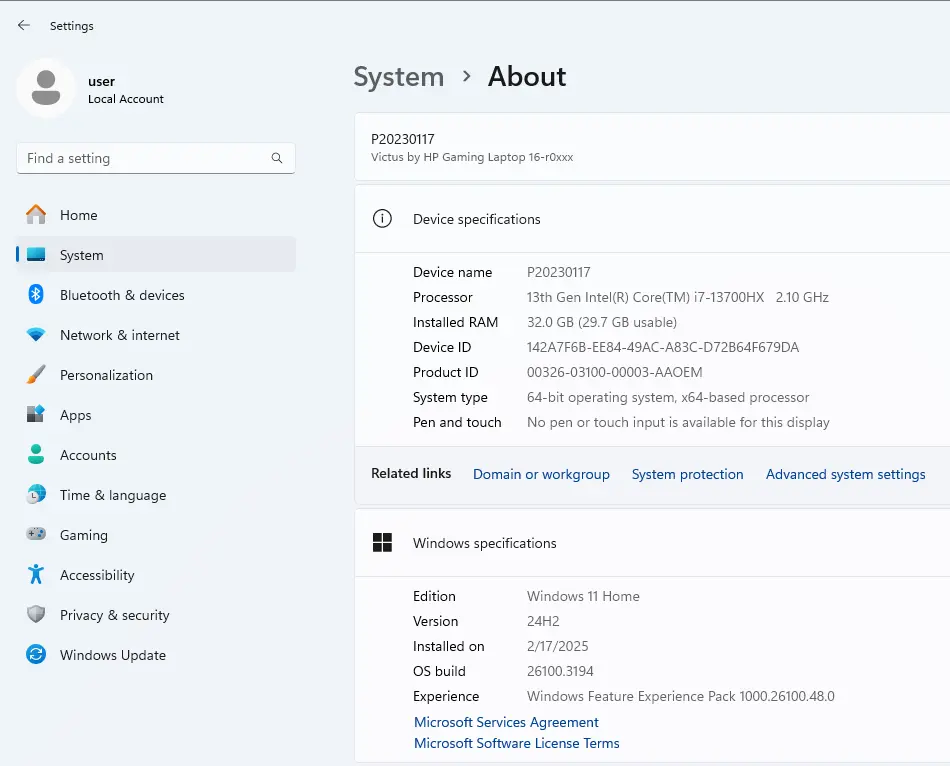
Task: Click the Find a setting search box
Action: coord(145,158)
